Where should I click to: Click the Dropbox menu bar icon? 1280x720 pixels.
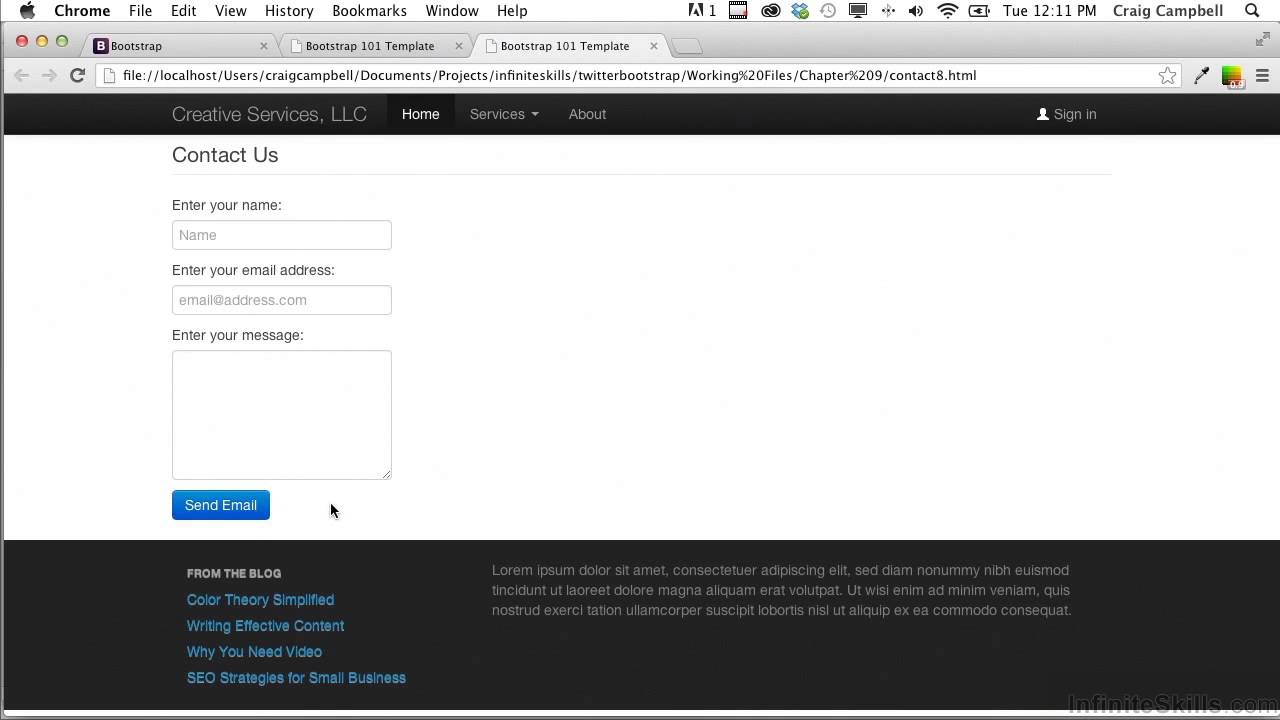click(800, 11)
